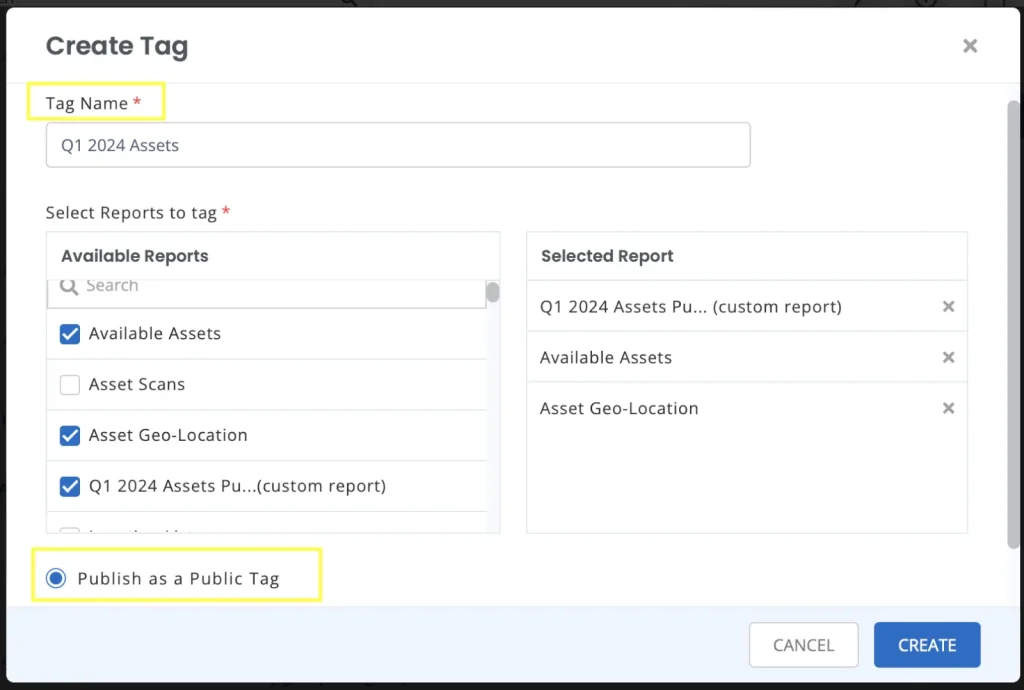The height and width of the screenshot is (690, 1024).
Task: Click the search magnifier icon
Action: point(69,286)
